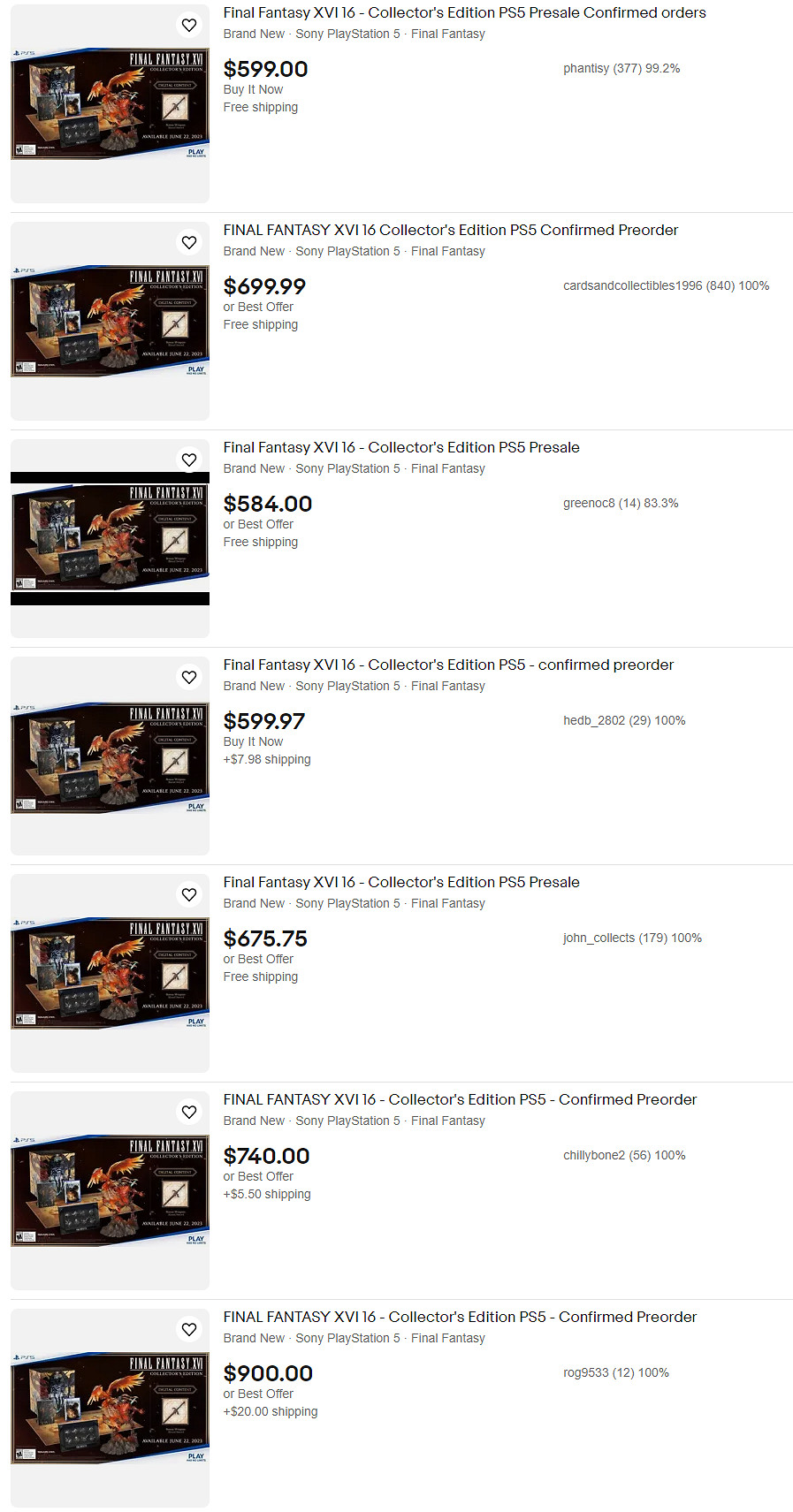Watch the $599.97 hedb_2802 listing via heart
793x1512 pixels.
[x=189, y=677]
